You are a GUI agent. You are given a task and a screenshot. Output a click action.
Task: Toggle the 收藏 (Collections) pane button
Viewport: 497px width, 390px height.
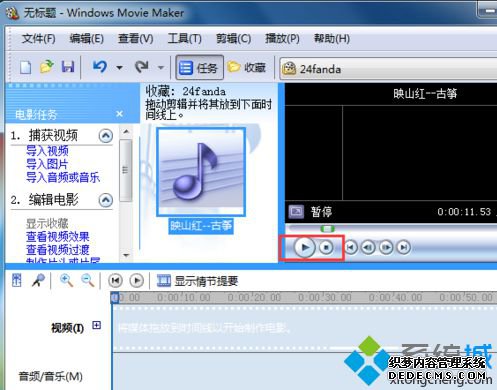(247, 68)
